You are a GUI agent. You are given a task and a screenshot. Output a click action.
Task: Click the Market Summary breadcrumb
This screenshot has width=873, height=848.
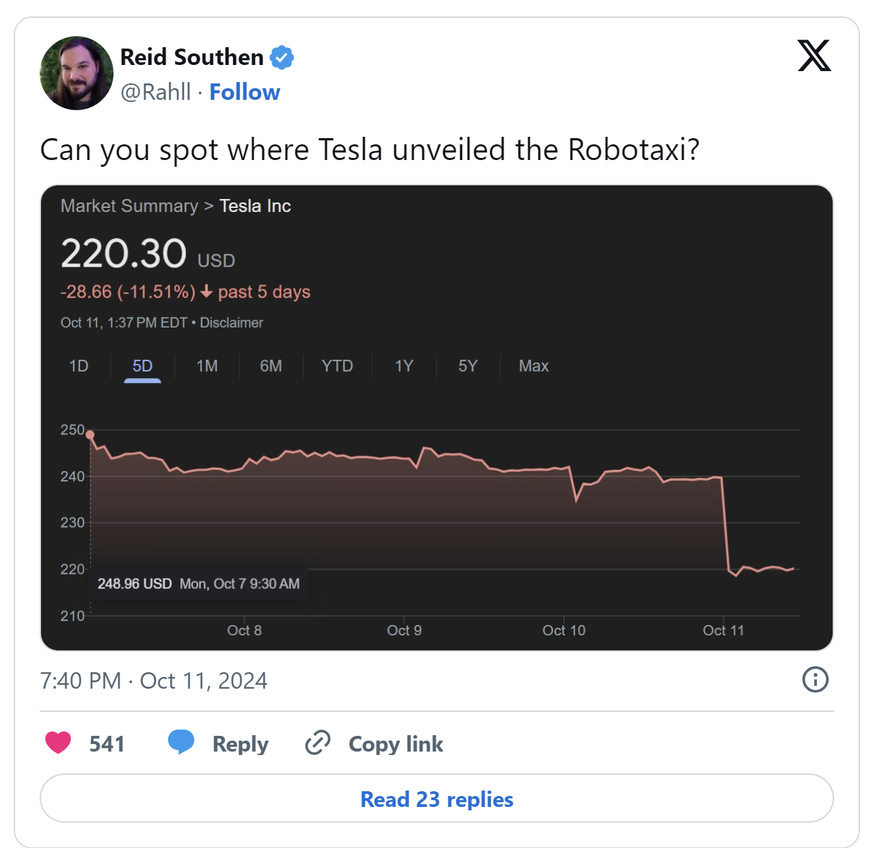click(x=129, y=206)
